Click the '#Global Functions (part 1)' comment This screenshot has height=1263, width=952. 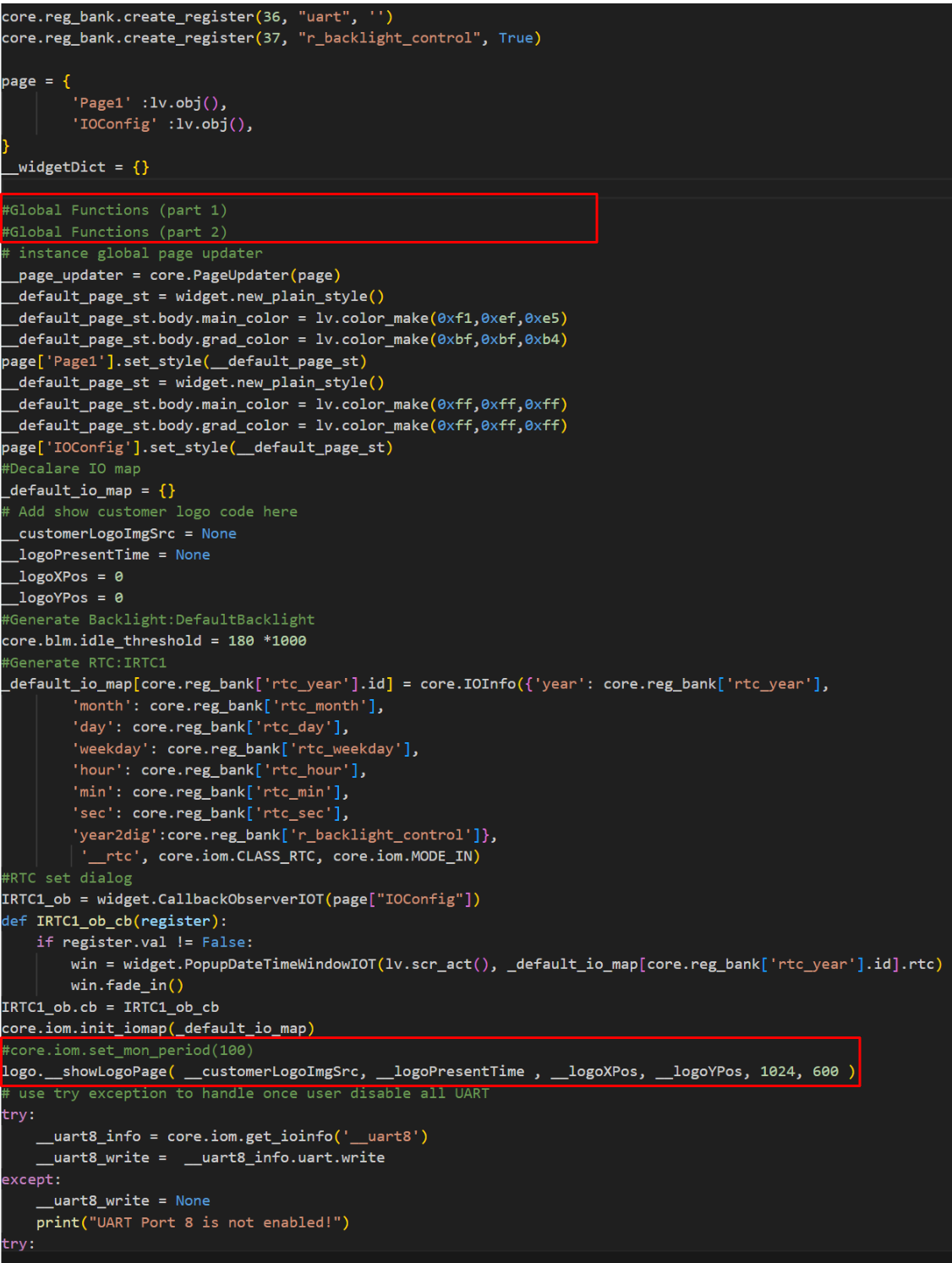(x=114, y=210)
